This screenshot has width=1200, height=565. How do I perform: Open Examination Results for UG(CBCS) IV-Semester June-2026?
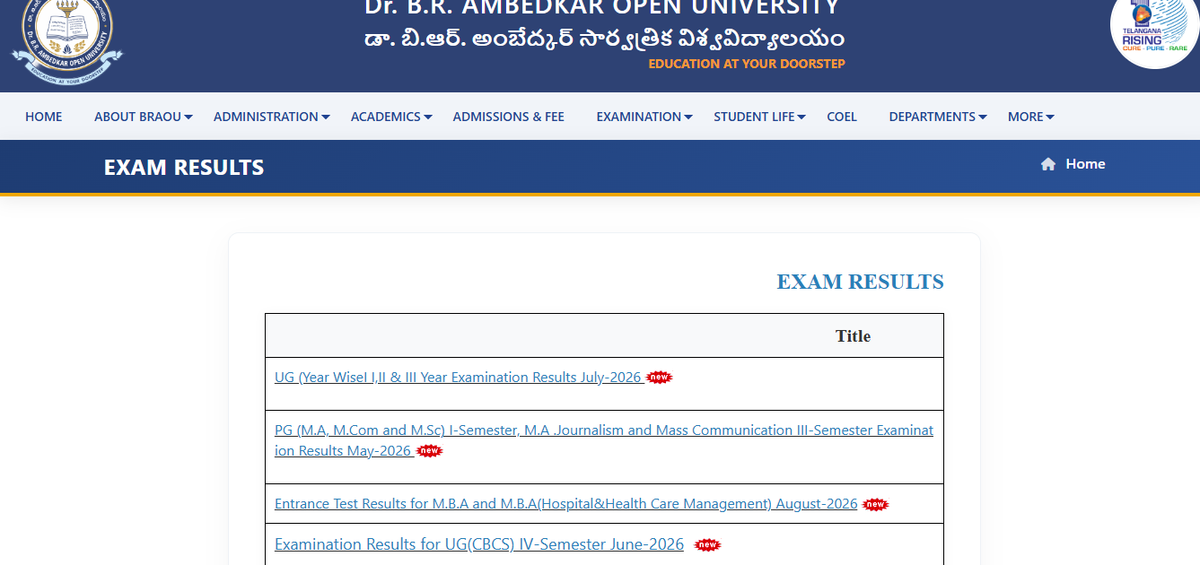479,545
